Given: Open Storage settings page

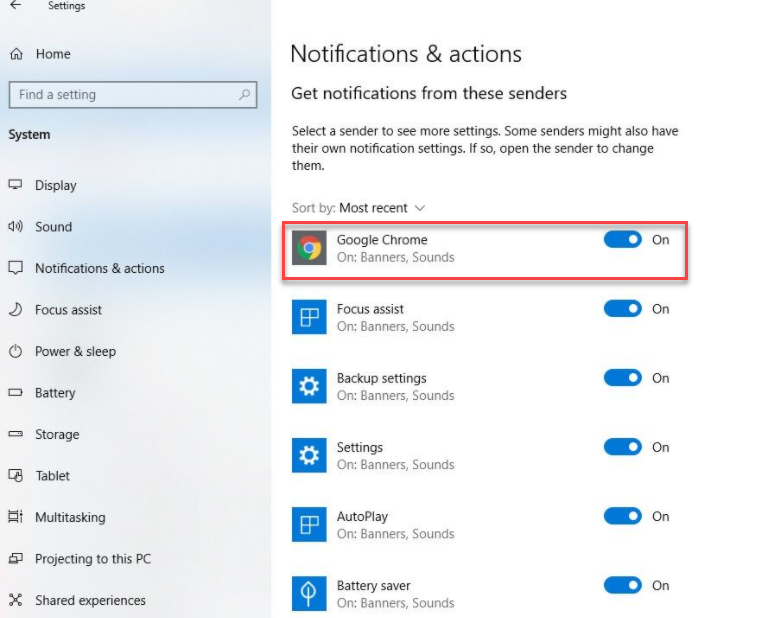Looking at the screenshot, I should 57,435.
